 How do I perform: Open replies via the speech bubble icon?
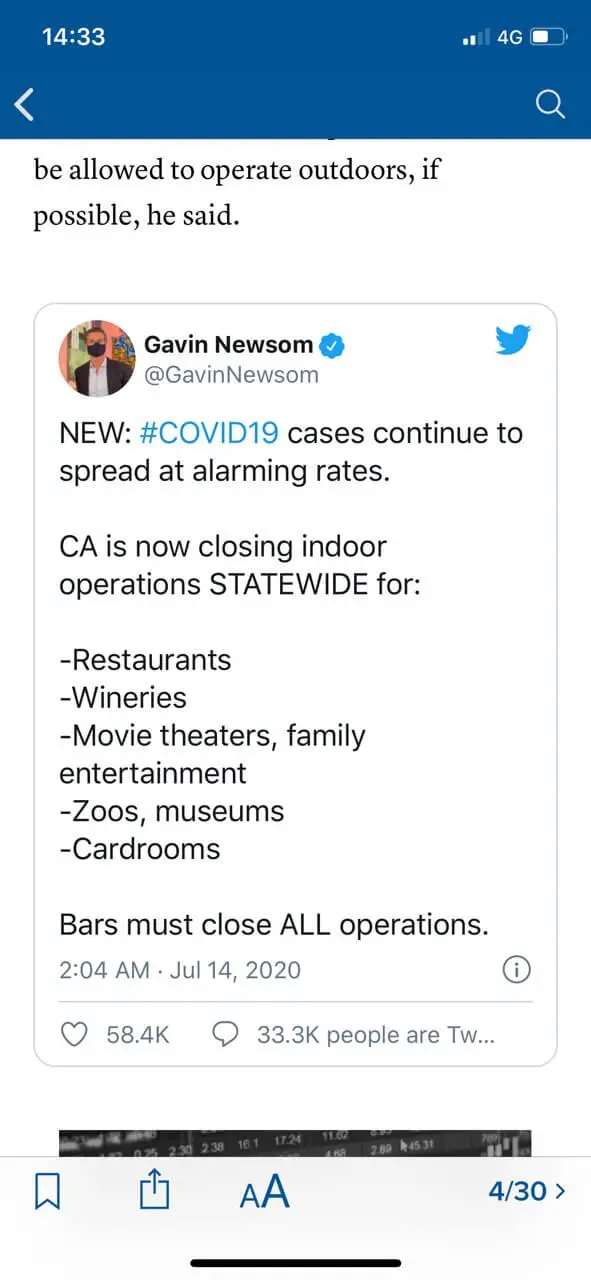[x=227, y=1034]
